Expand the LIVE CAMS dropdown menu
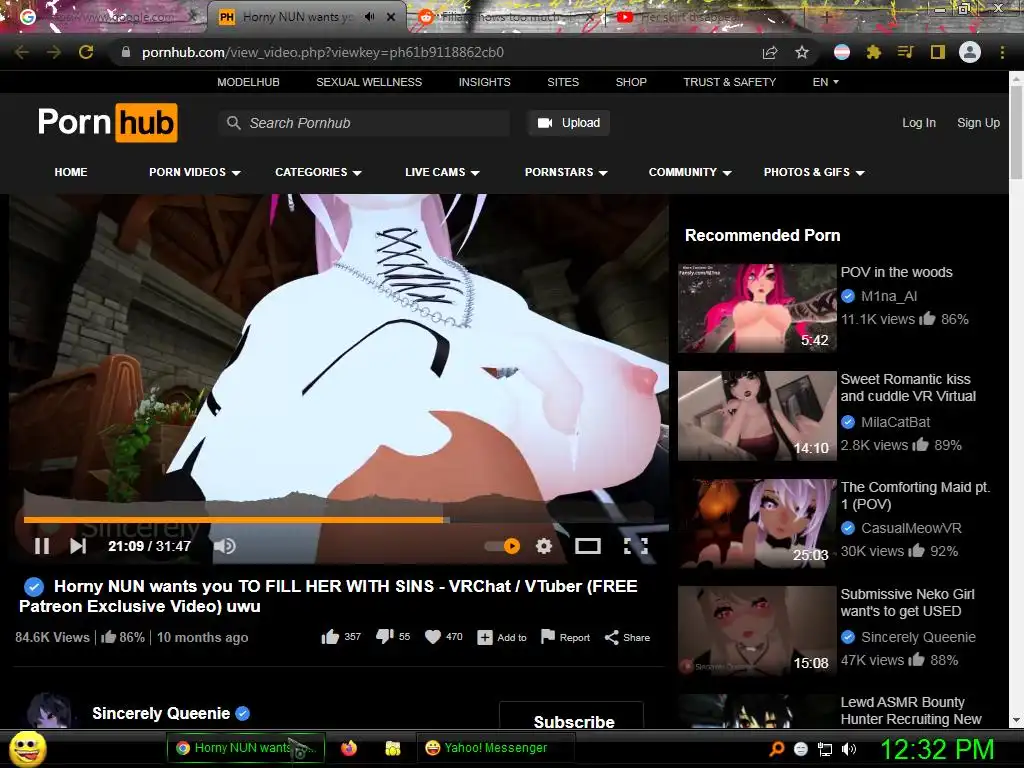This screenshot has width=1024, height=768. pyautogui.click(x=442, y=172)
